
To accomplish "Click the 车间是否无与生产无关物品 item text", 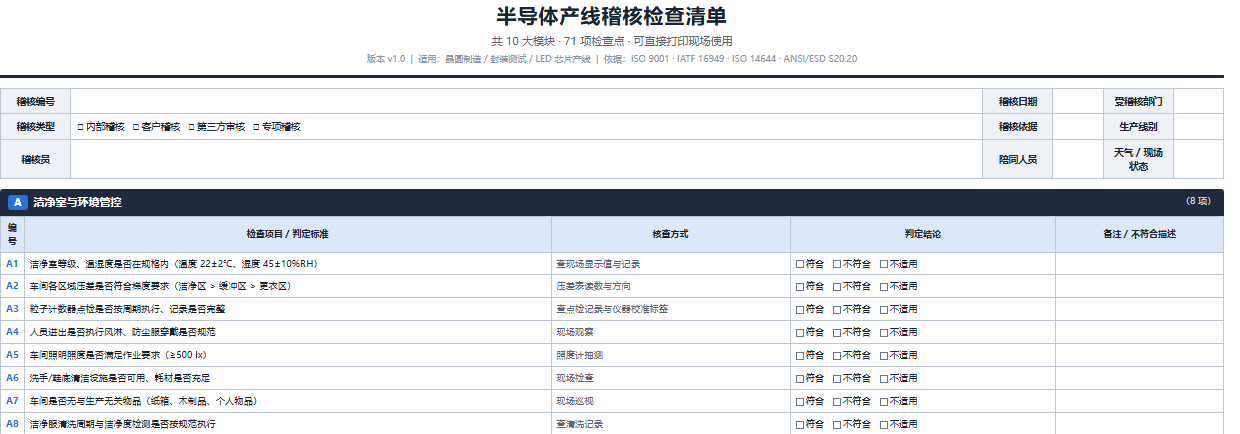I will click(x=143, y=401).
